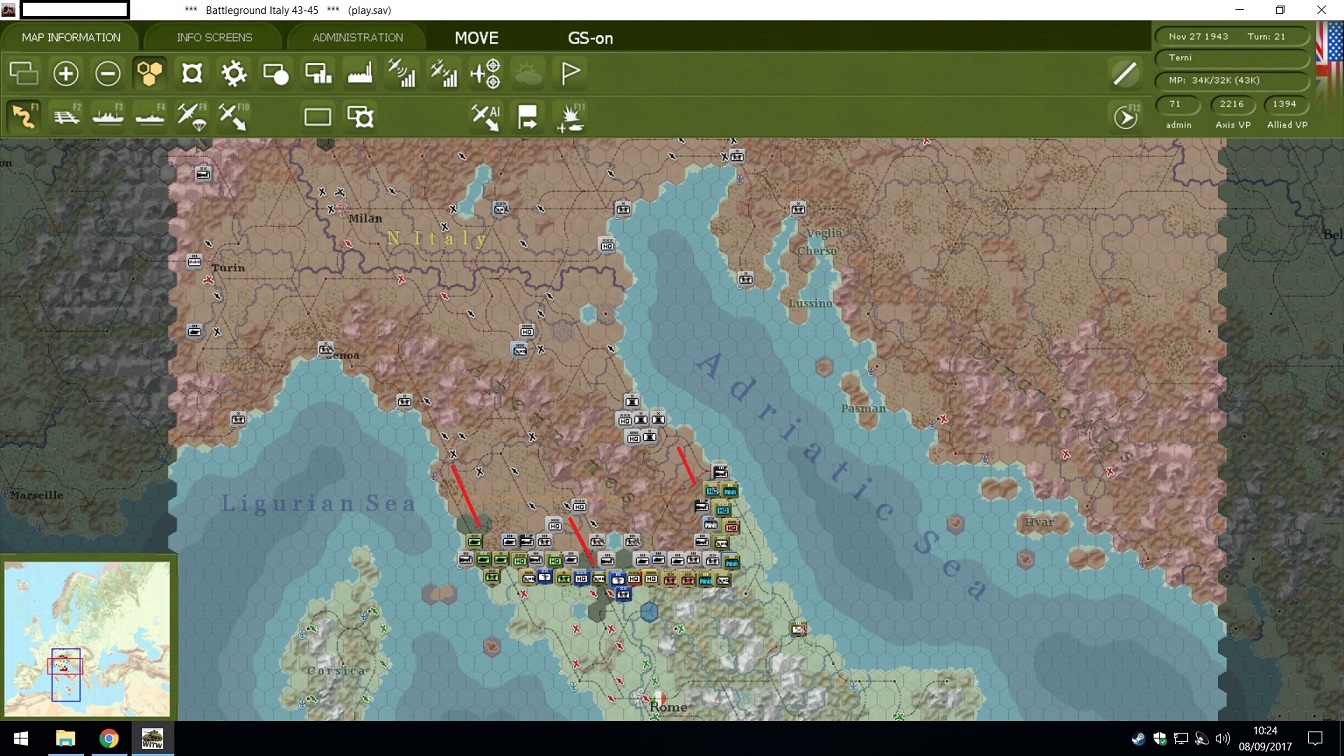
Task: Click the plane with radar bars icon
Action: [x=402, y=73]
